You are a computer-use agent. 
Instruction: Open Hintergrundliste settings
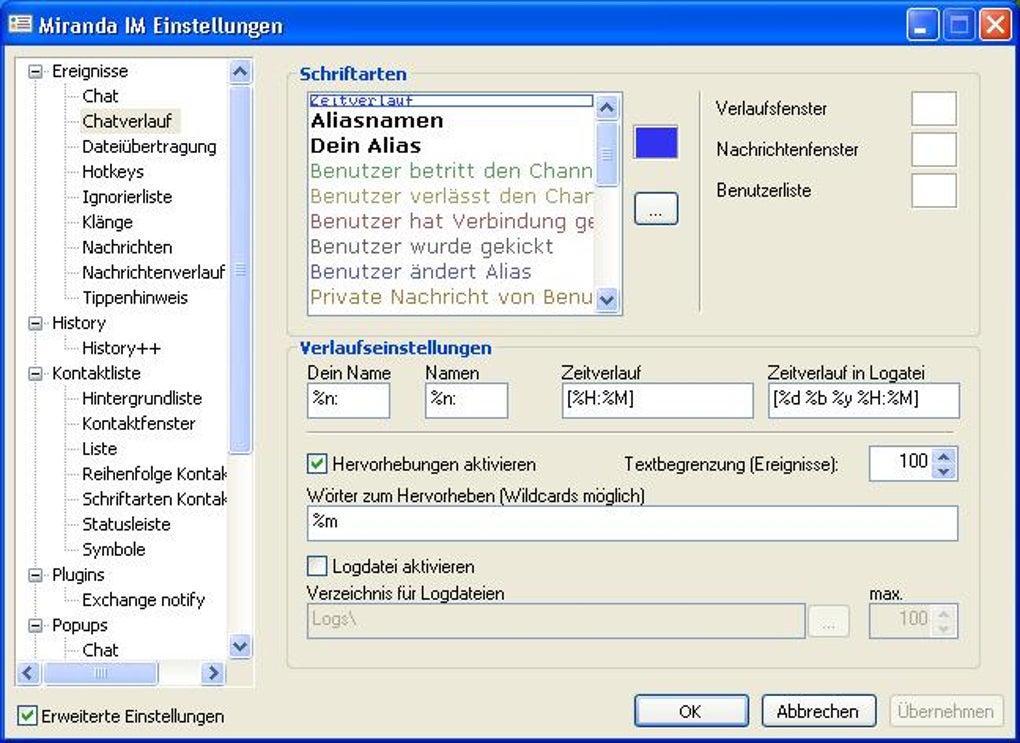[142, 398]
